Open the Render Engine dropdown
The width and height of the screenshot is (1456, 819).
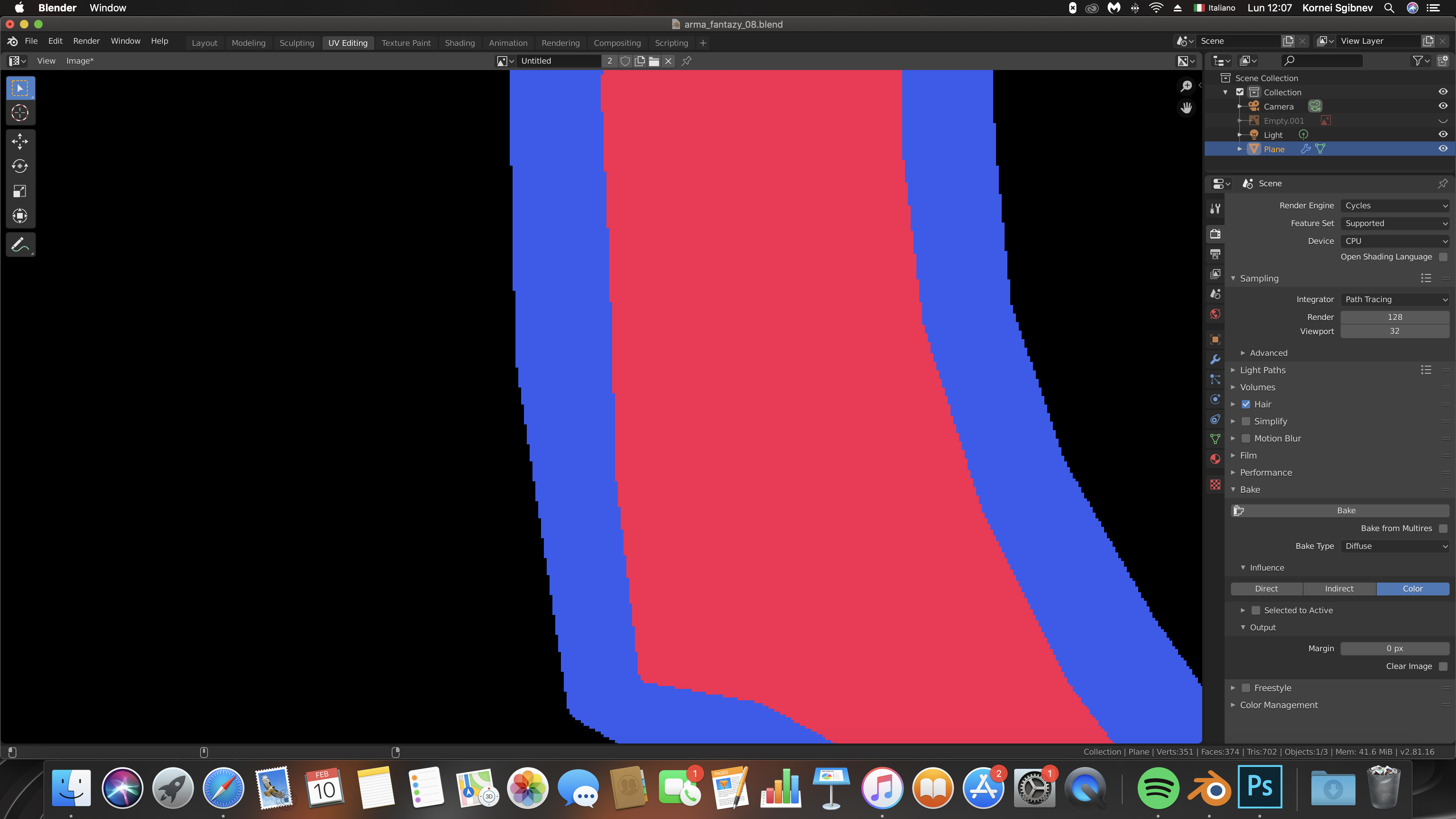pyautogui.click(x=1395, y=205)
